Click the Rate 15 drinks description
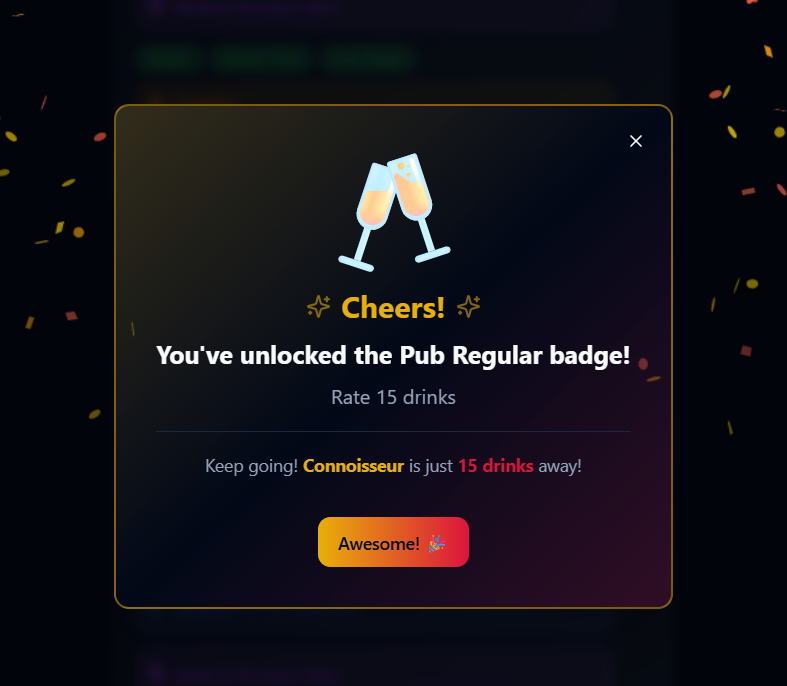The height and width of the screenshot is (686, 787). tap(393, 397)
